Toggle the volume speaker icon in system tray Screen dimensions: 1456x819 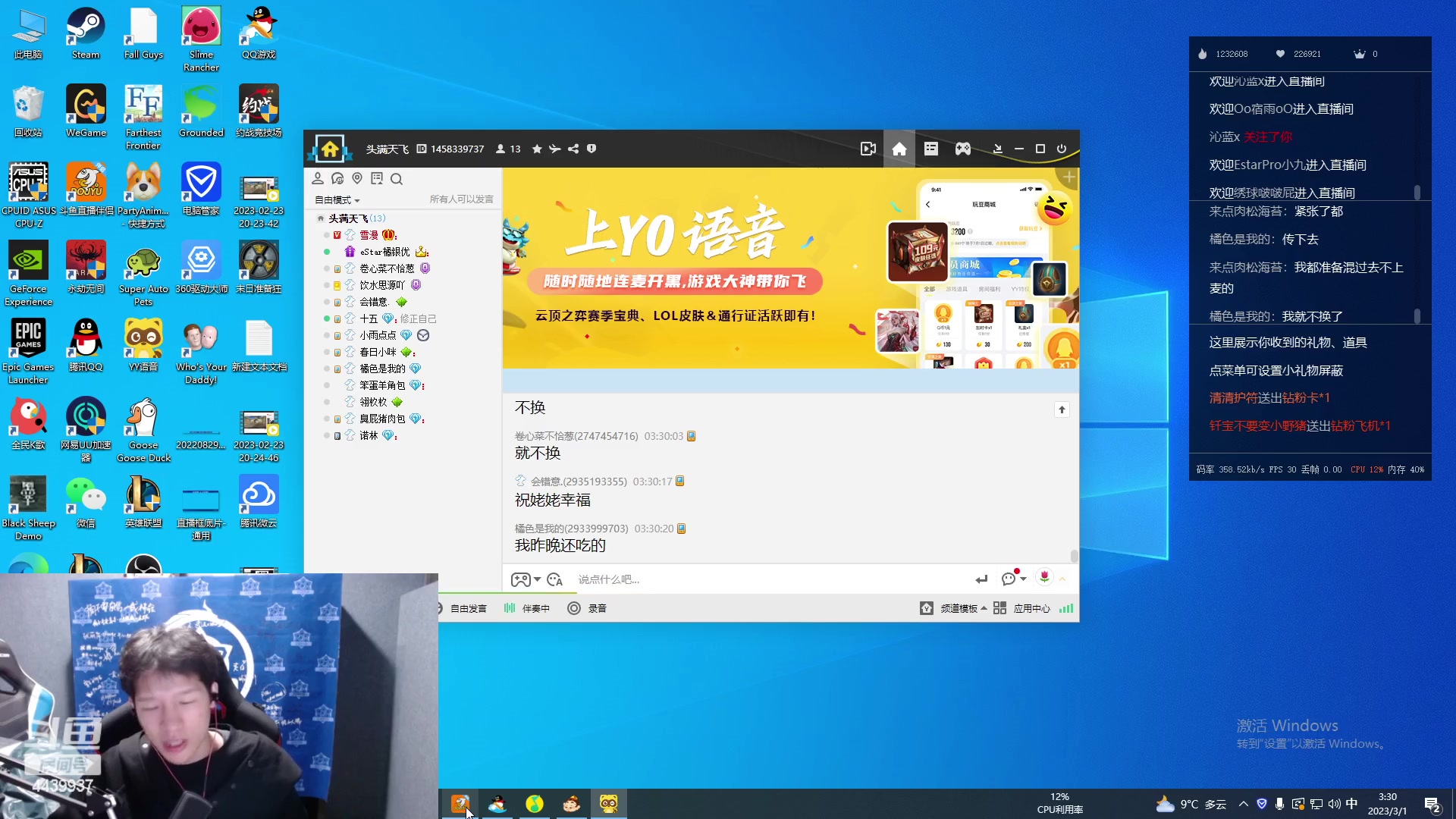(1334, 804)
